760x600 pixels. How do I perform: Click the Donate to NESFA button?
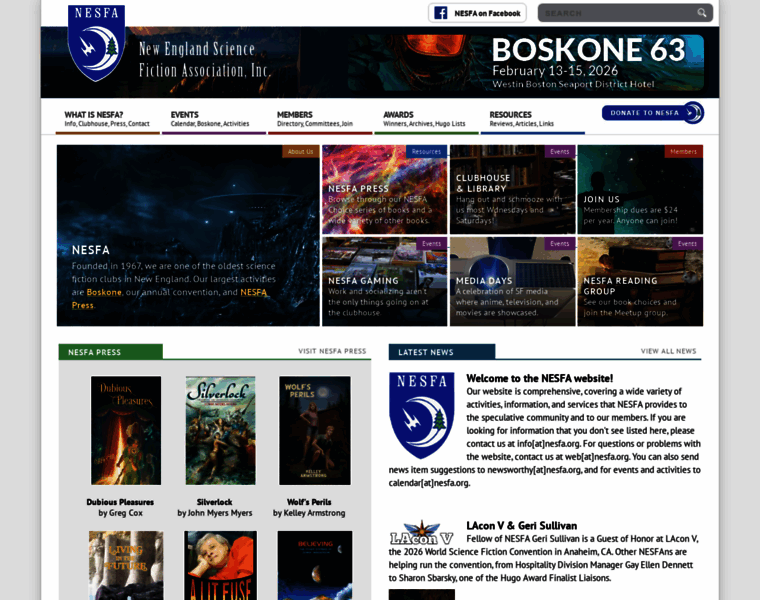tap(652, 113)
